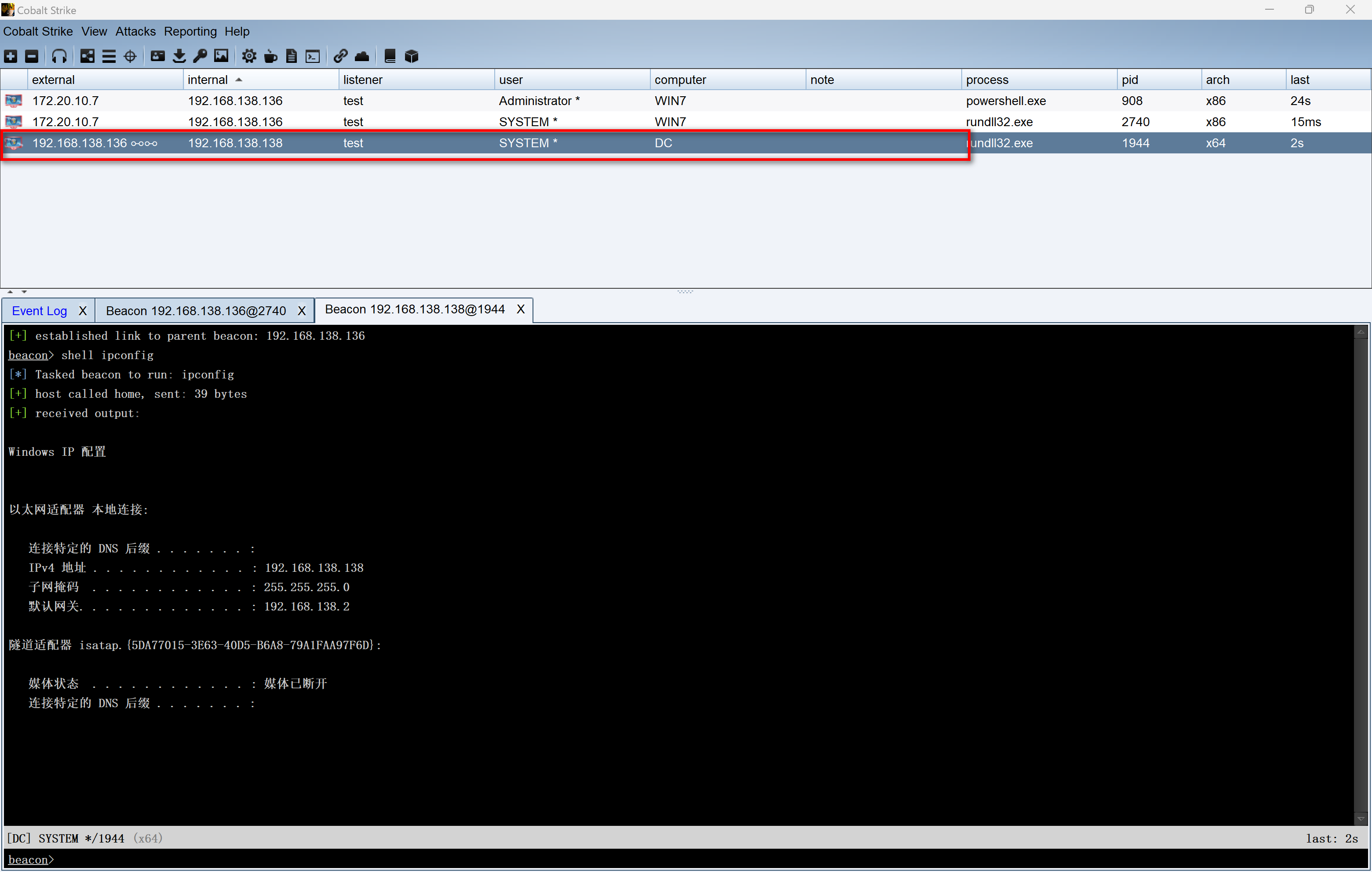The height and width of the screenshot is (872, 1372).
Task: Open the Screenshots picture icon
Action: [x=221, y=56]
